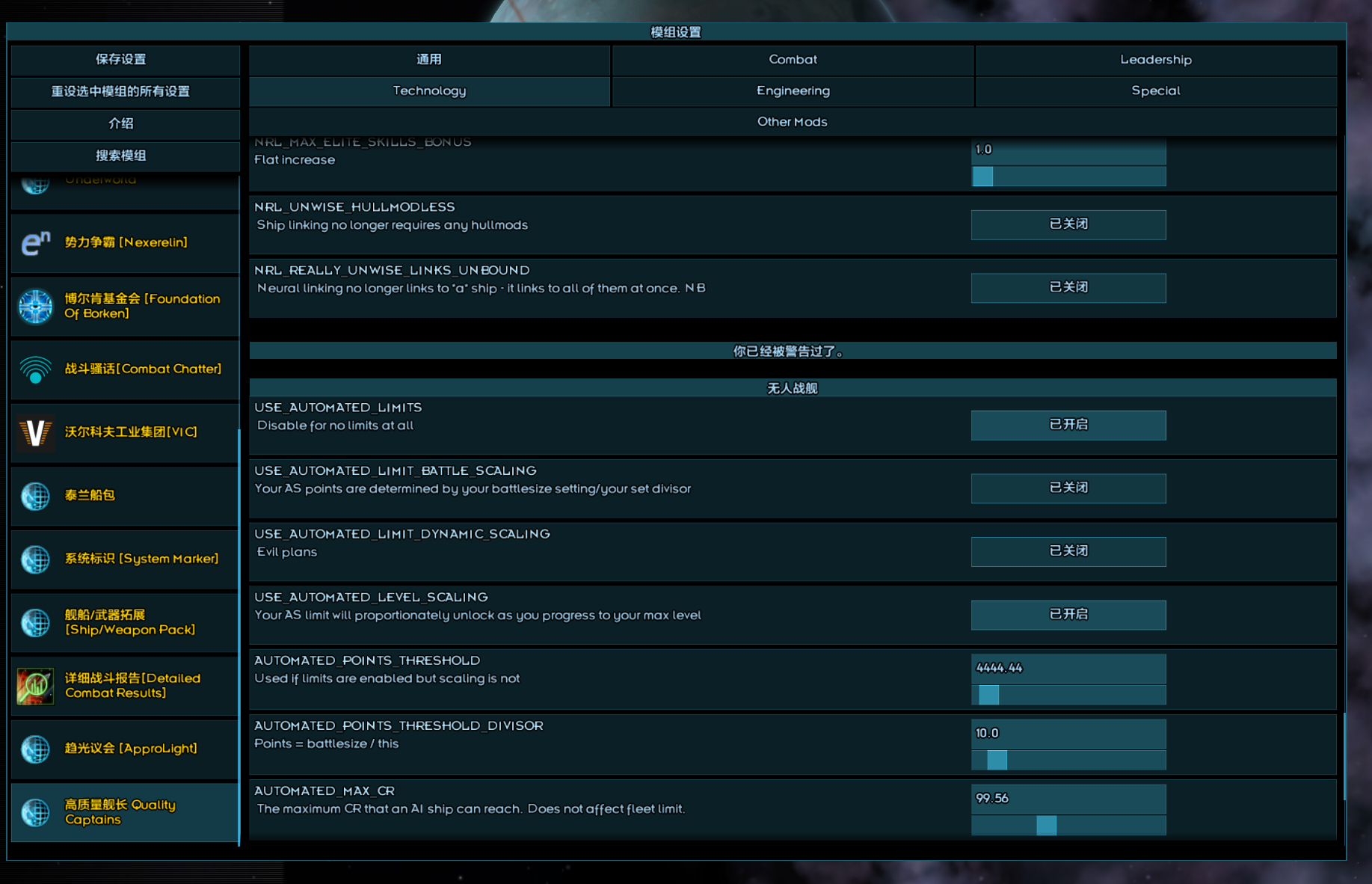Viewport: 1372px width, 884px height.
Task: Select the Engineering settings tab
Action: coord(793,90)
